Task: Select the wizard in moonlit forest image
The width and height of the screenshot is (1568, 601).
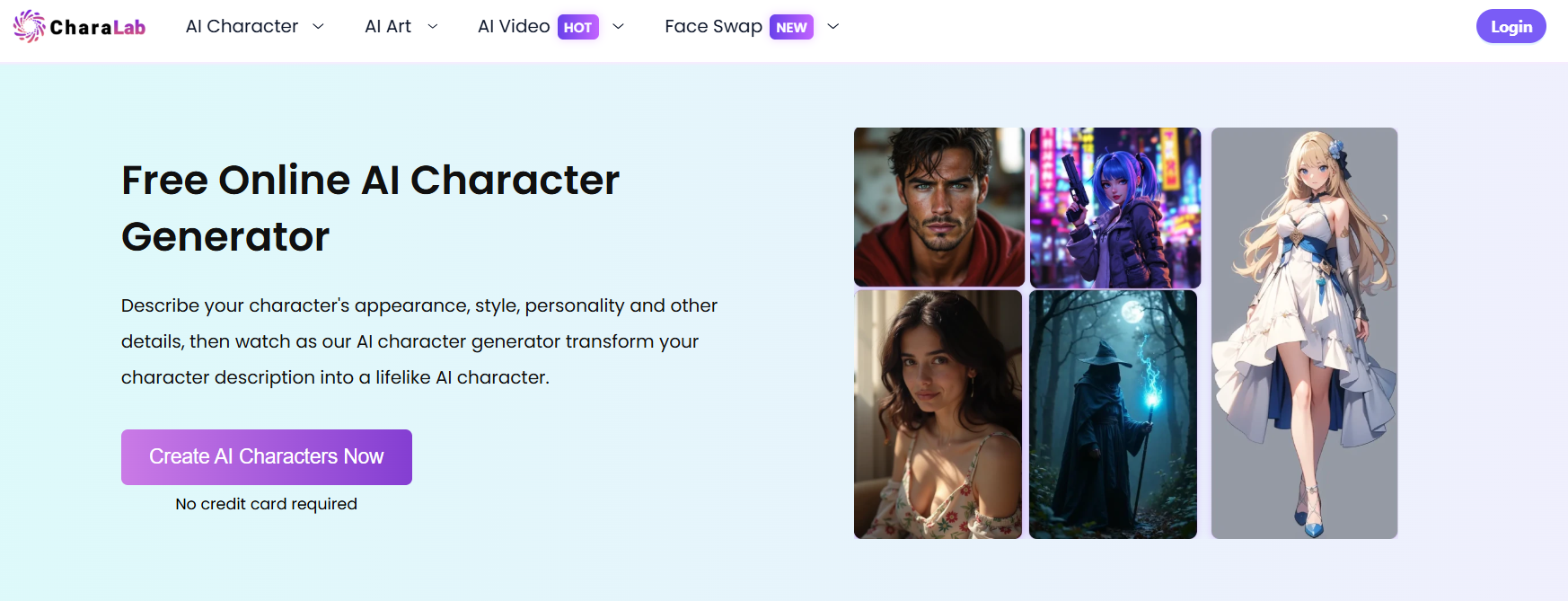Action: coord(1113,414)
